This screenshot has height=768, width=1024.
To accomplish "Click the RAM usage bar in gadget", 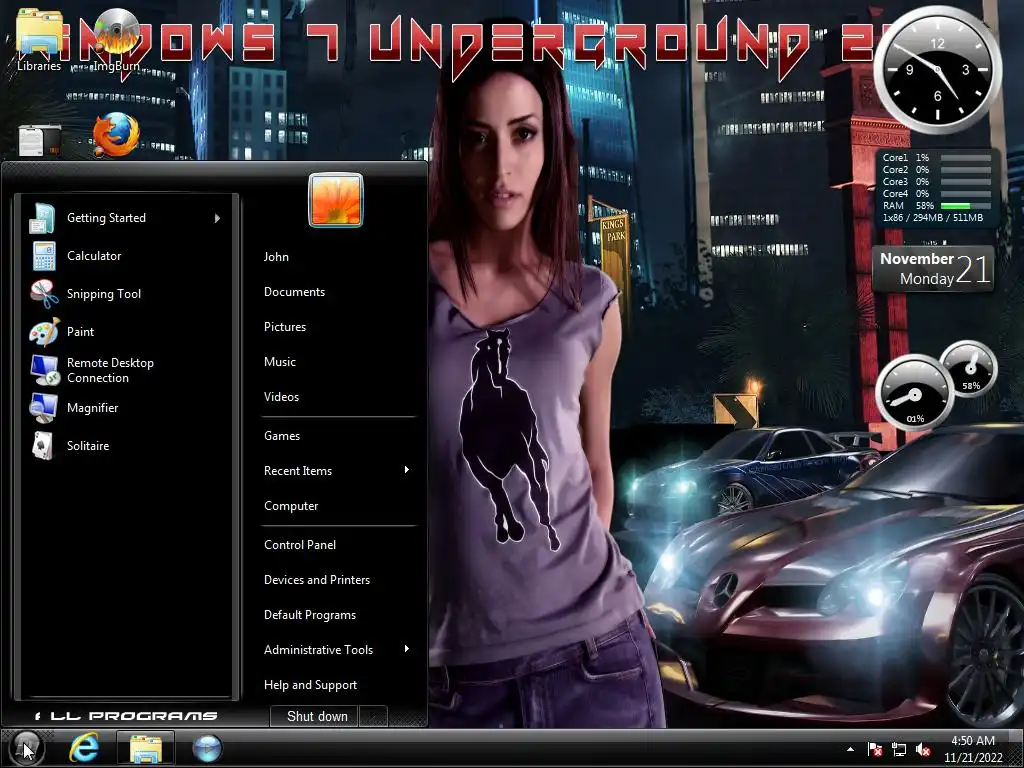I will point(967,206).
